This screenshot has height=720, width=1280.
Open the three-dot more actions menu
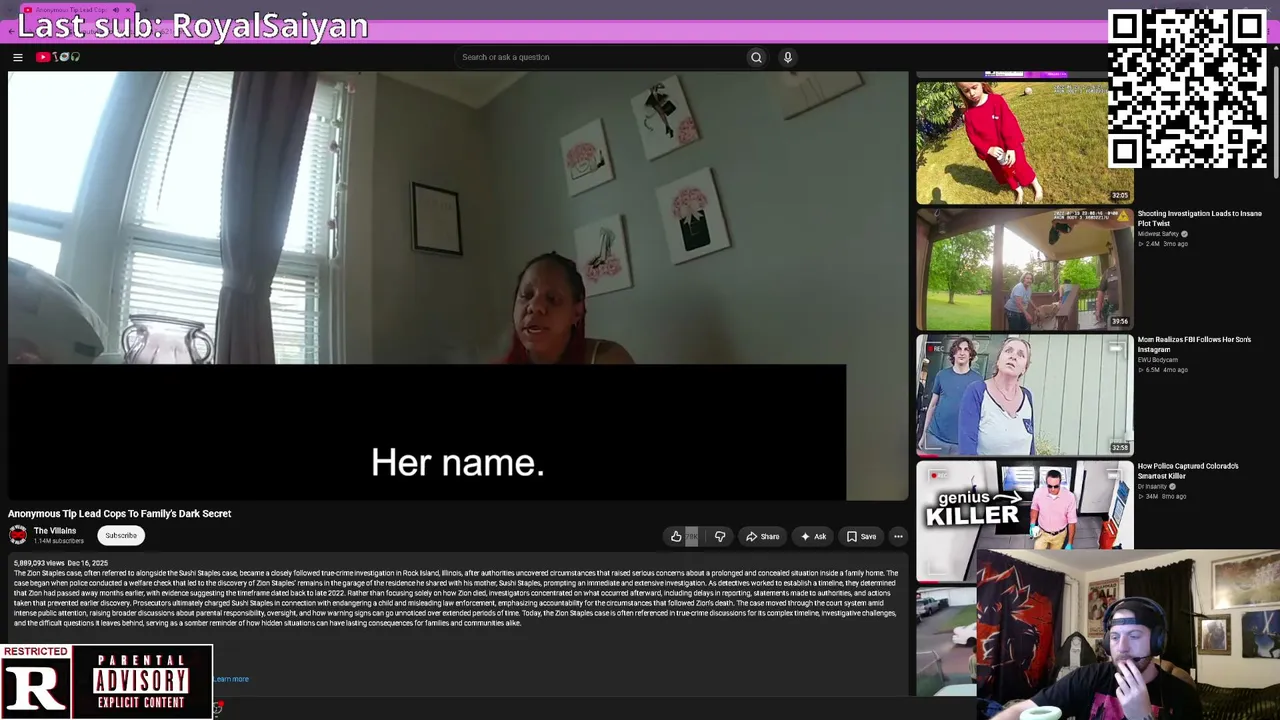898,537
